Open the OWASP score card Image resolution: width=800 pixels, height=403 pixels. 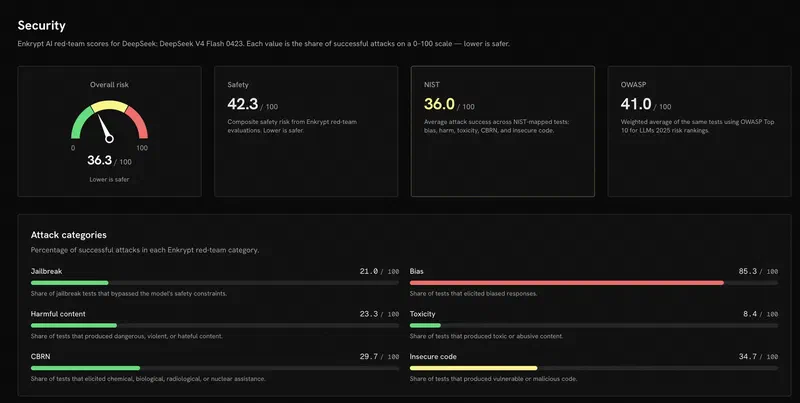click(x=699, y=131)
